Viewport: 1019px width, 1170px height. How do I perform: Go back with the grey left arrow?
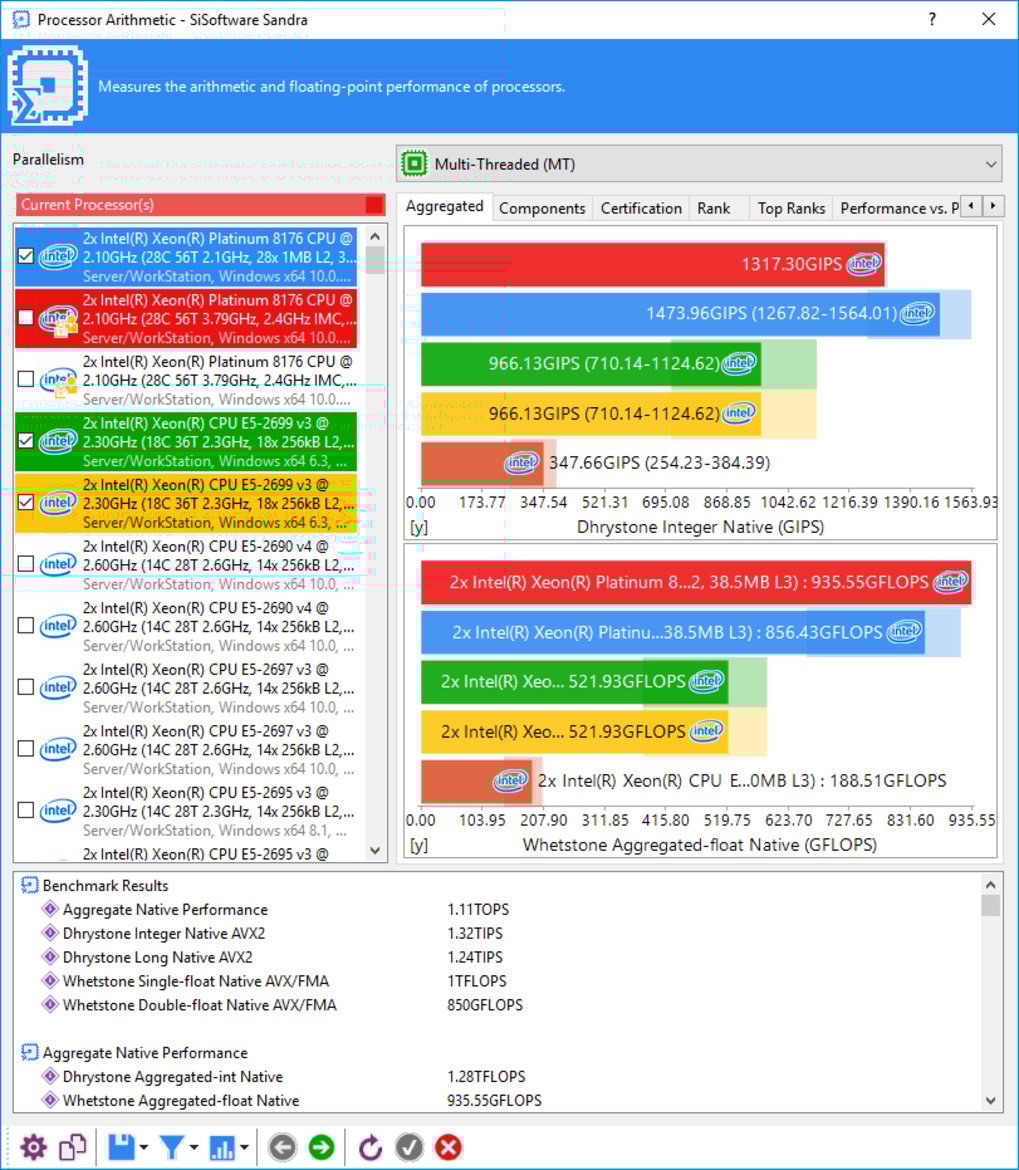click(282, 1147)
